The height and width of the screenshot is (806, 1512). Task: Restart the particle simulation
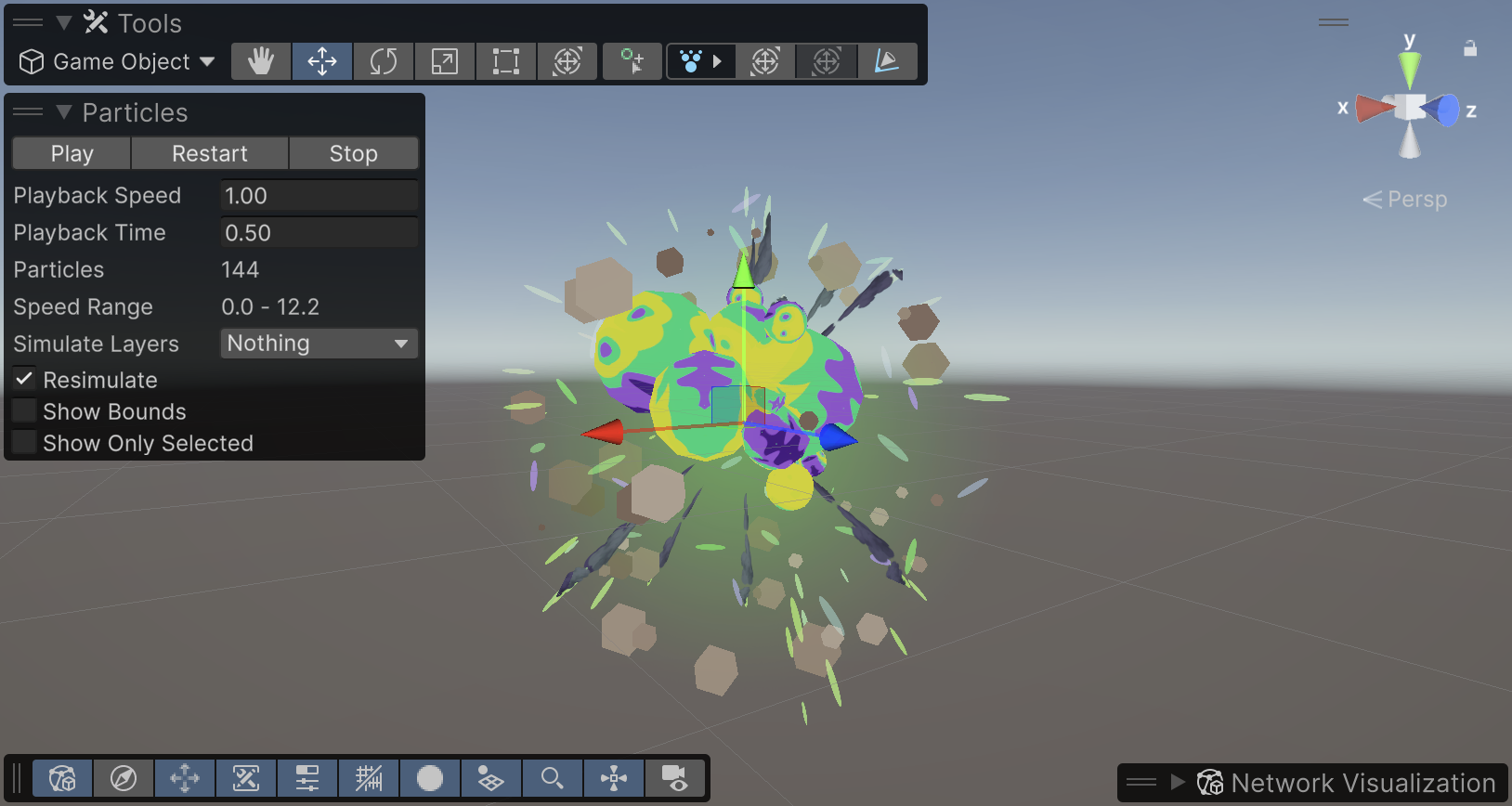(x=210, y=153)
